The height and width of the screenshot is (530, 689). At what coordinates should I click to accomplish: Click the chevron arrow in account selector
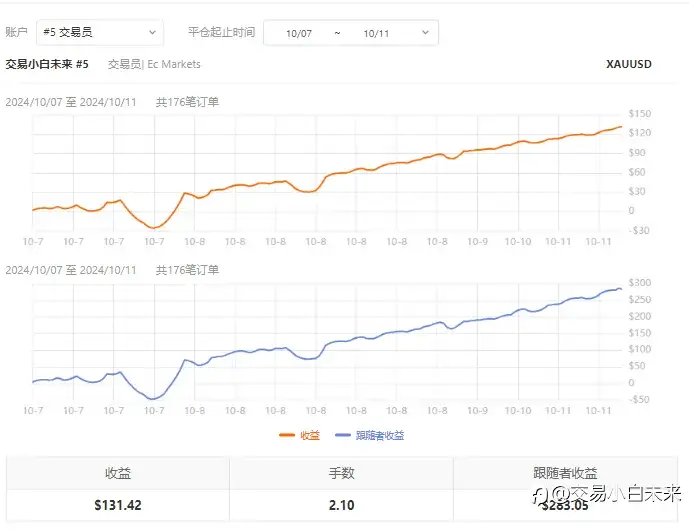pos(152,33)
